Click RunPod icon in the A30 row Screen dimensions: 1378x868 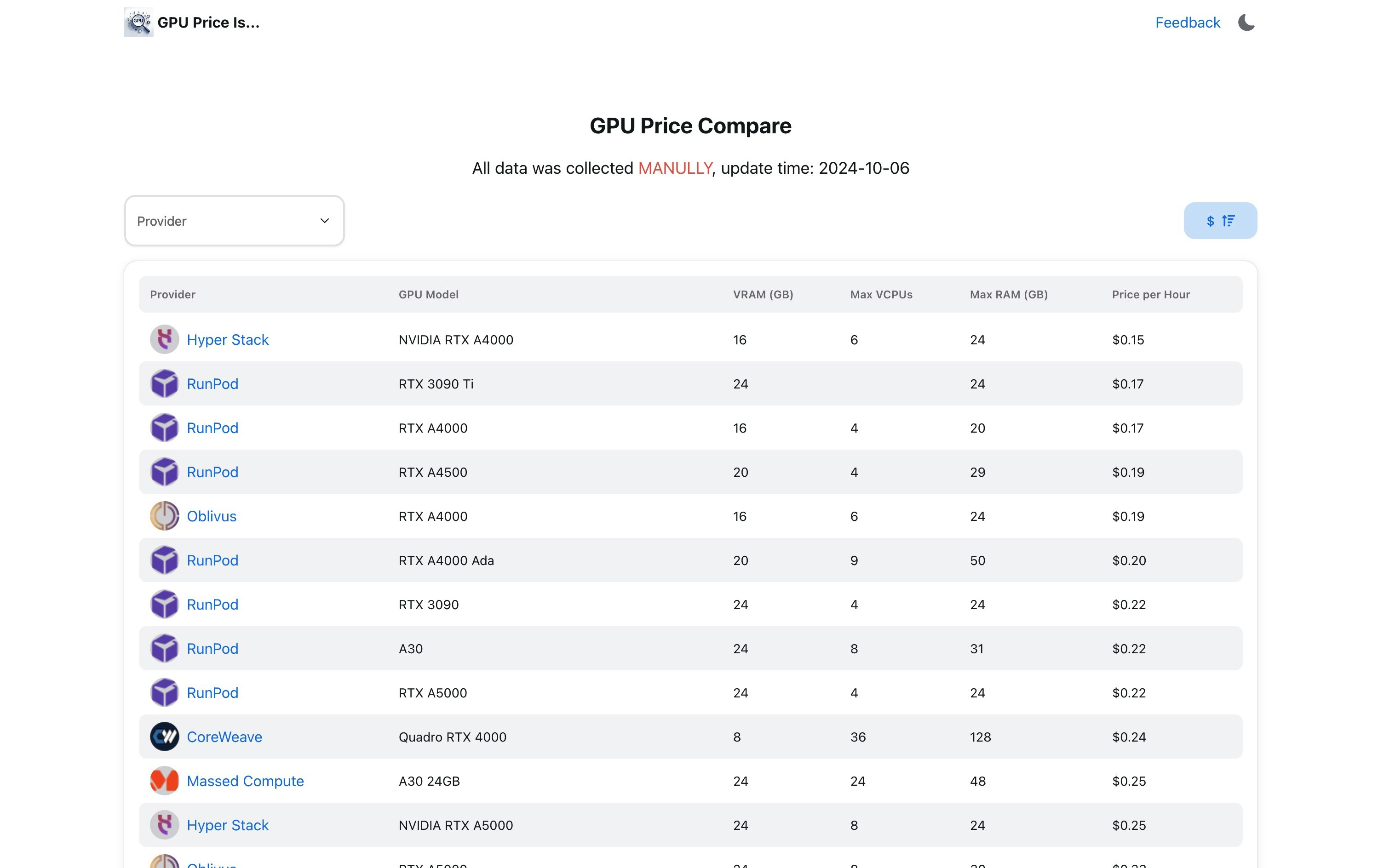pos(164,649)
